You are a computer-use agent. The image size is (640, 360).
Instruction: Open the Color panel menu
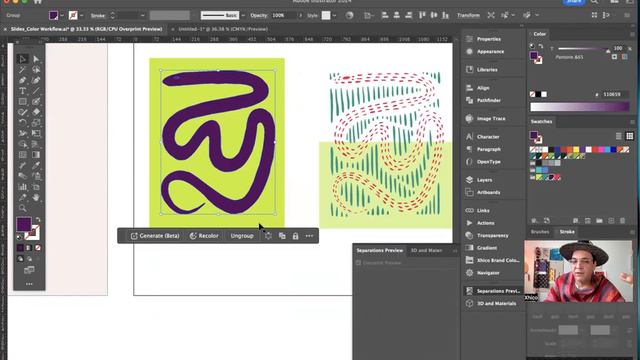click(x=632, y=34)
